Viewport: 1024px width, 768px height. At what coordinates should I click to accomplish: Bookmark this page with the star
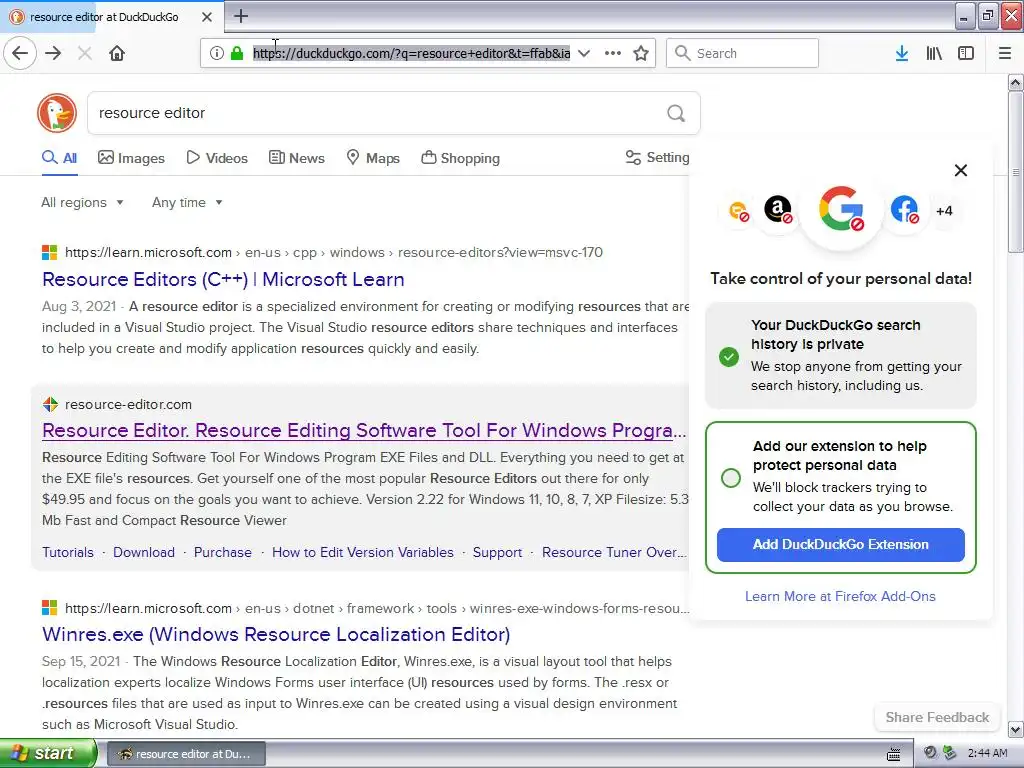coord(641,53)
